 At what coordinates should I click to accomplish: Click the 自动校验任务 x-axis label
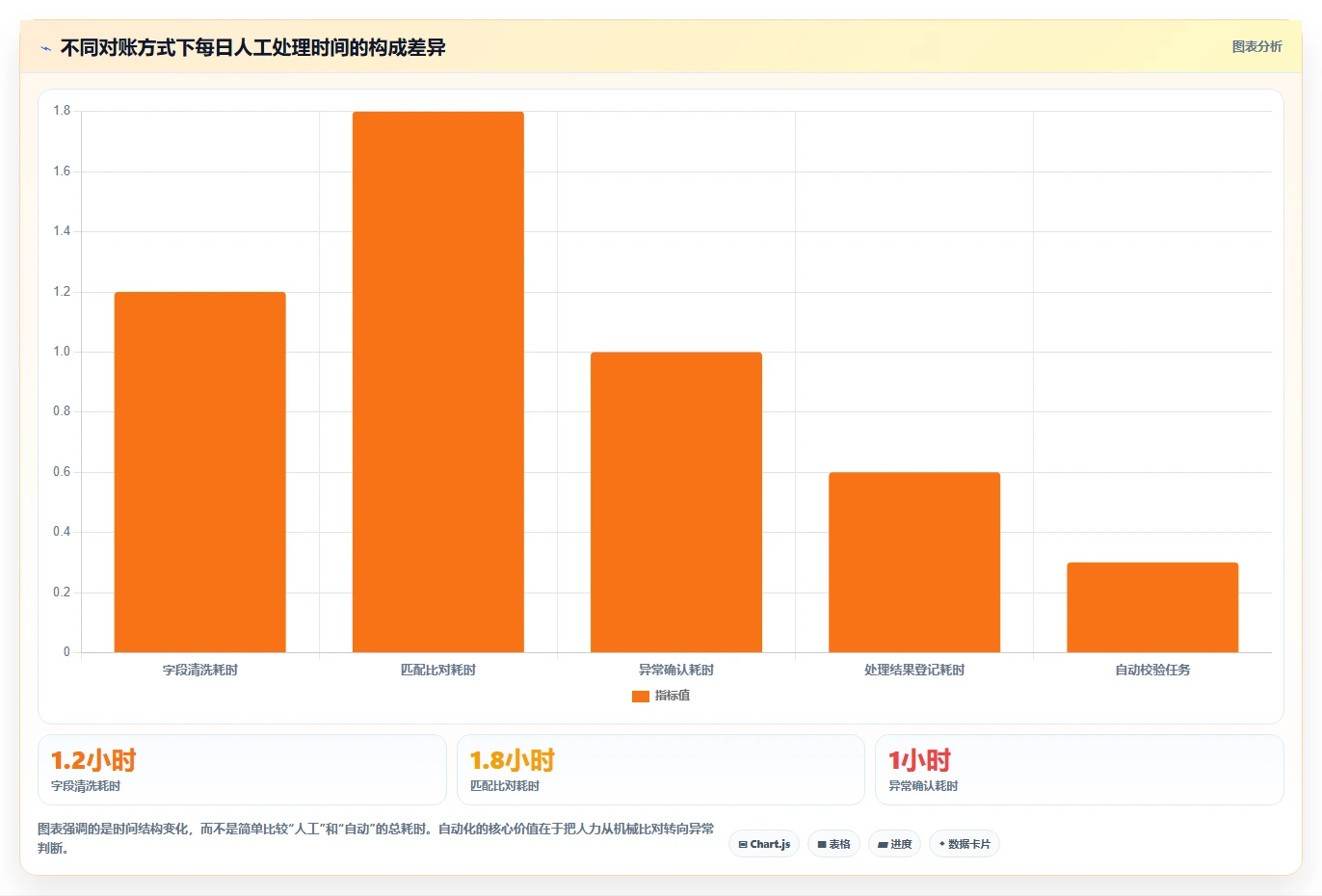1152,670
